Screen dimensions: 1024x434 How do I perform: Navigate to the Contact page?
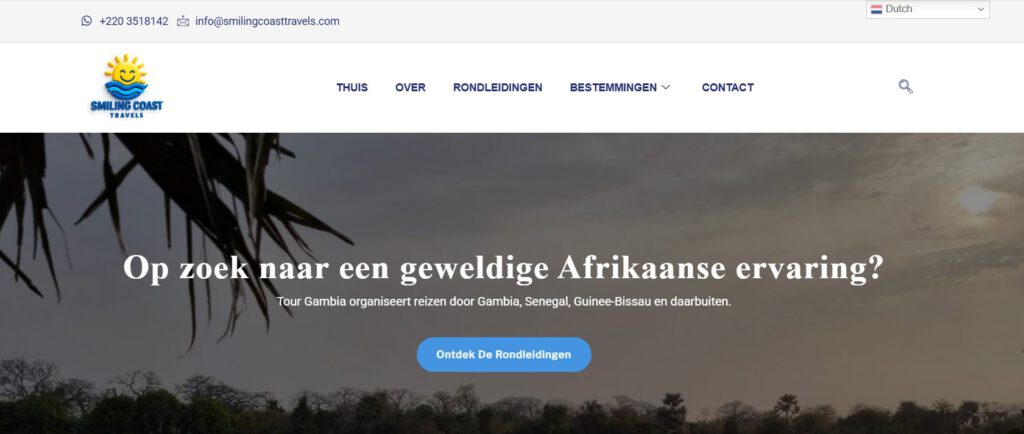pos(728,87)
